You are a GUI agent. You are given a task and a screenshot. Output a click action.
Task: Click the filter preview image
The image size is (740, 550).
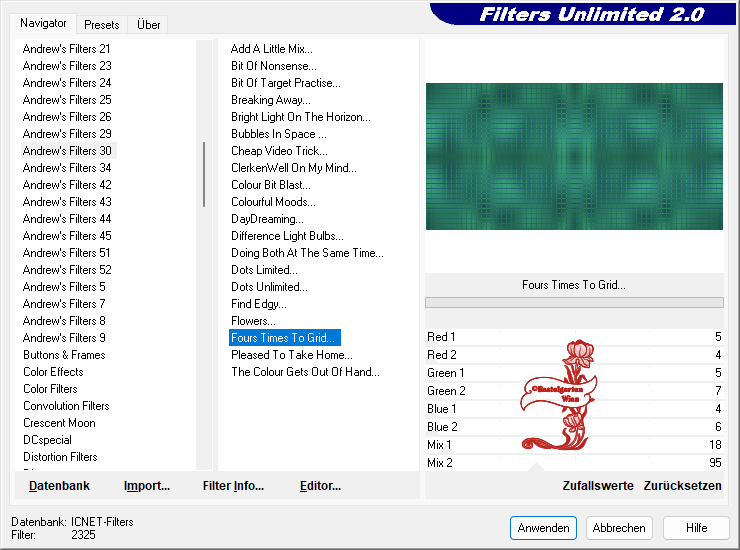tap(574, 156)
